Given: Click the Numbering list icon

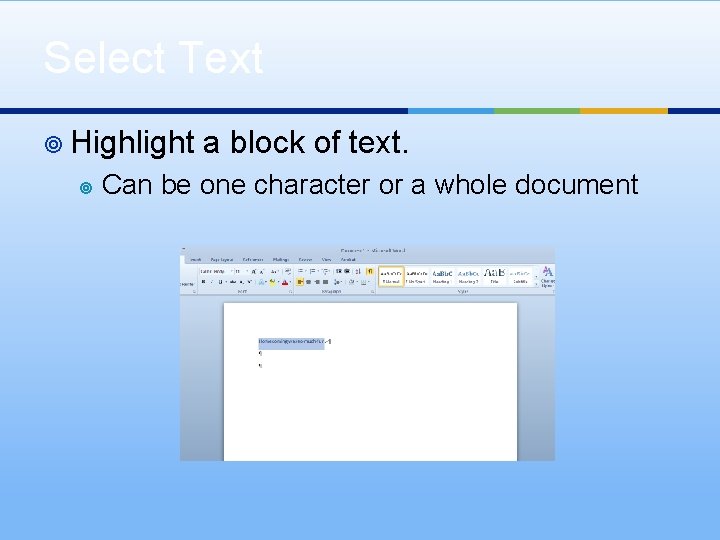Looking at the screenshot, I should [x=313, y=271].
